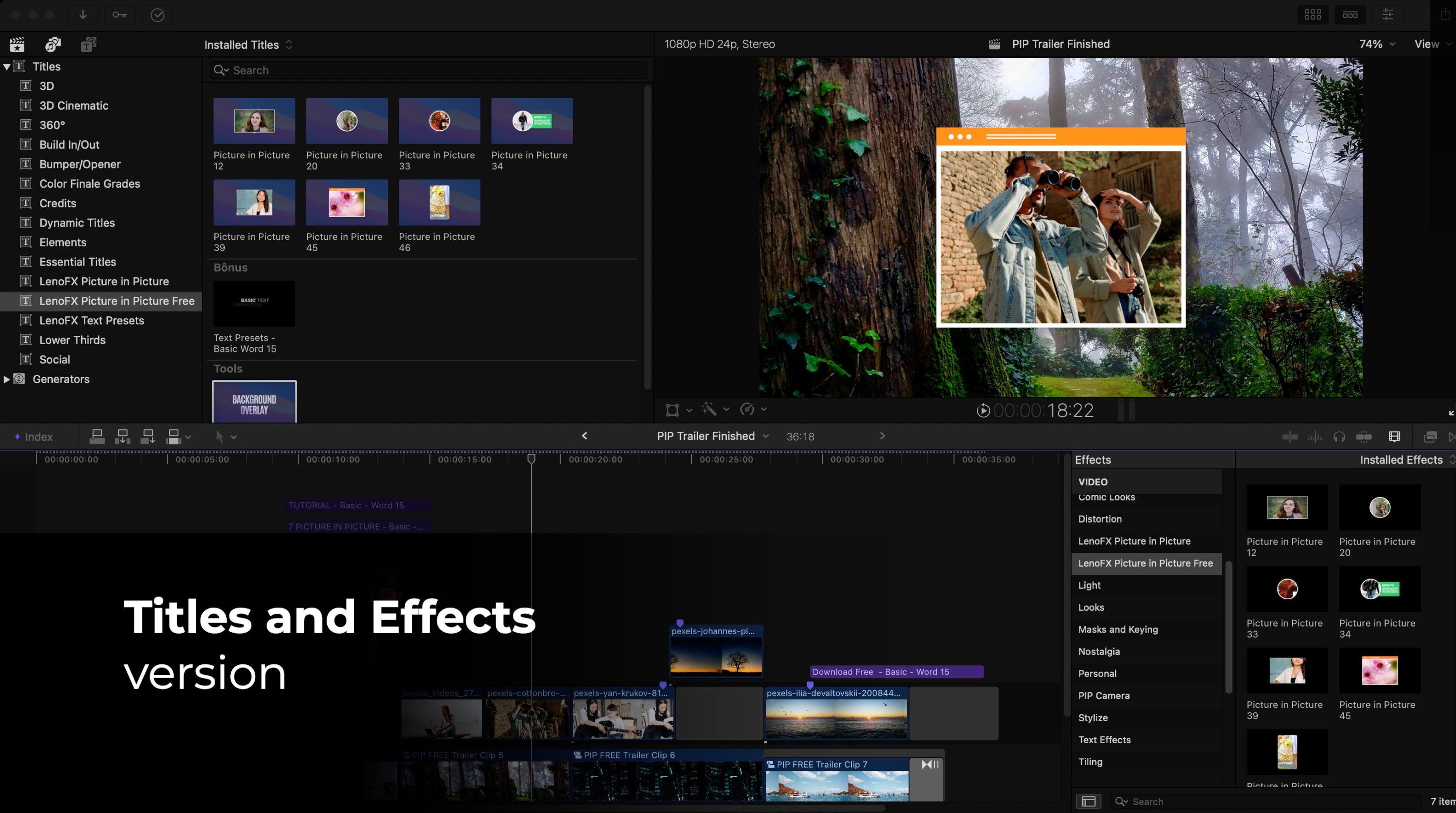The image size is (1456, 813).
Task: Collapse the Titles category tree
Action: coord(6,67)
